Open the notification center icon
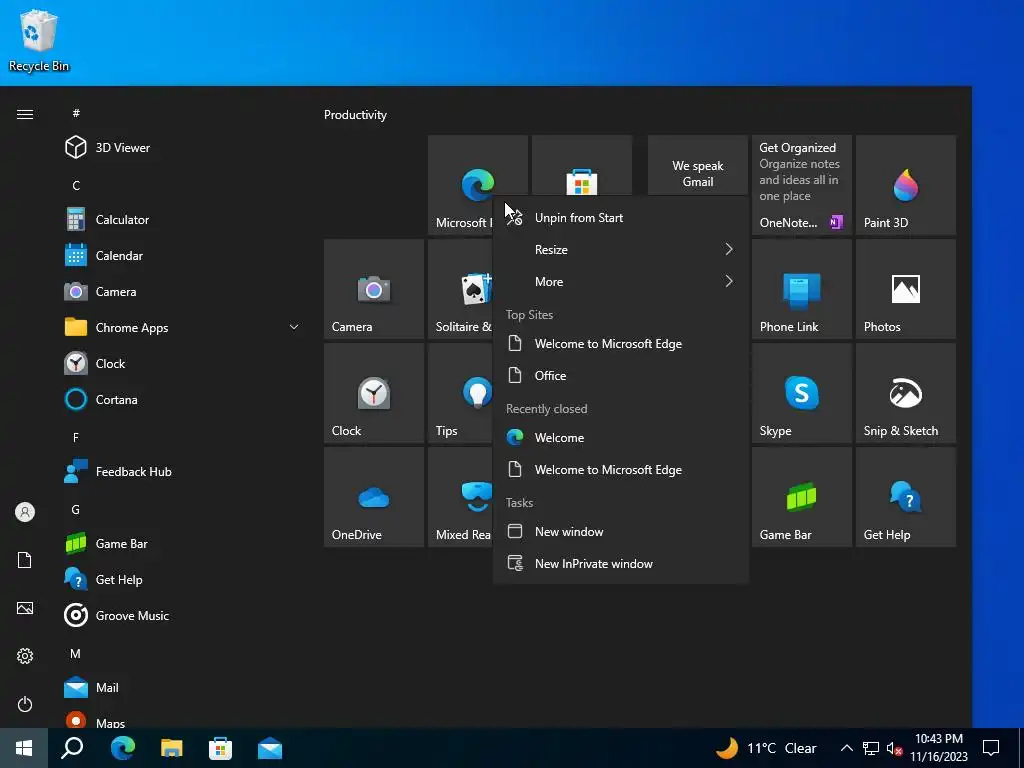This screenshot has height=768, width=1024. (991, 748)
